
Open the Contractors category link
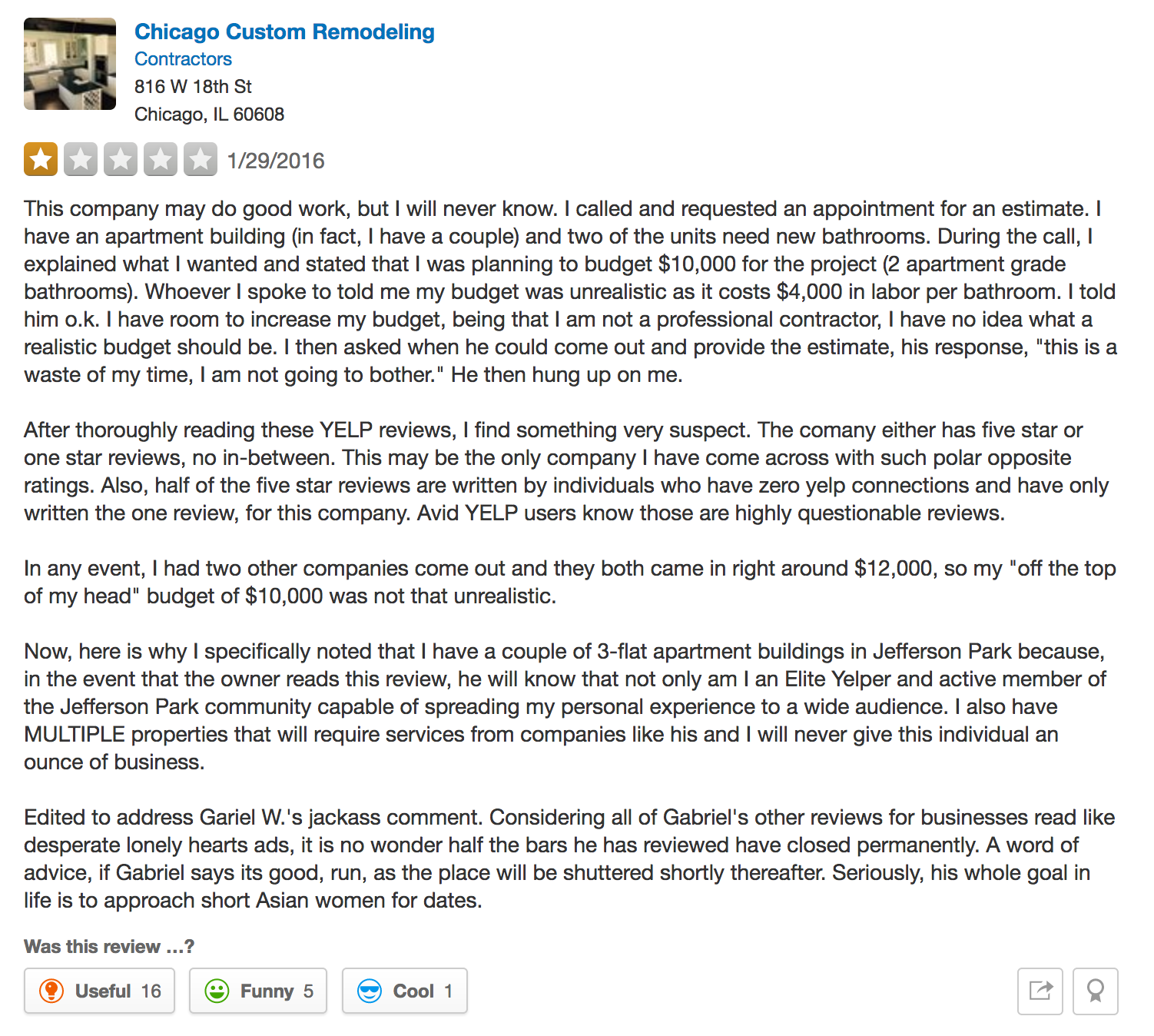pyautogui.click(x=183, y=59)
